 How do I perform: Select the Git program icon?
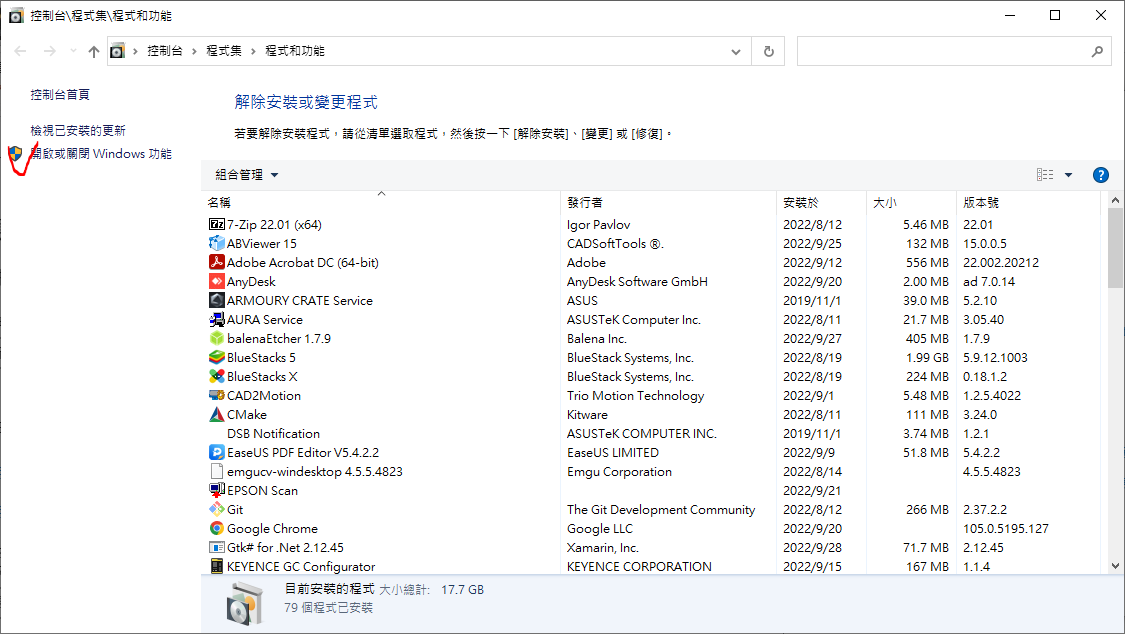click(217, 509)
